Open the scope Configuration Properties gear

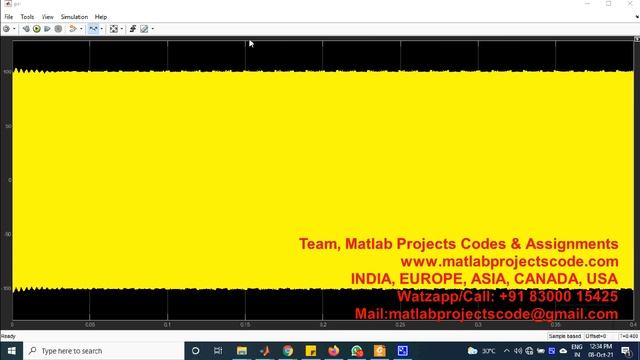(6, 29)
